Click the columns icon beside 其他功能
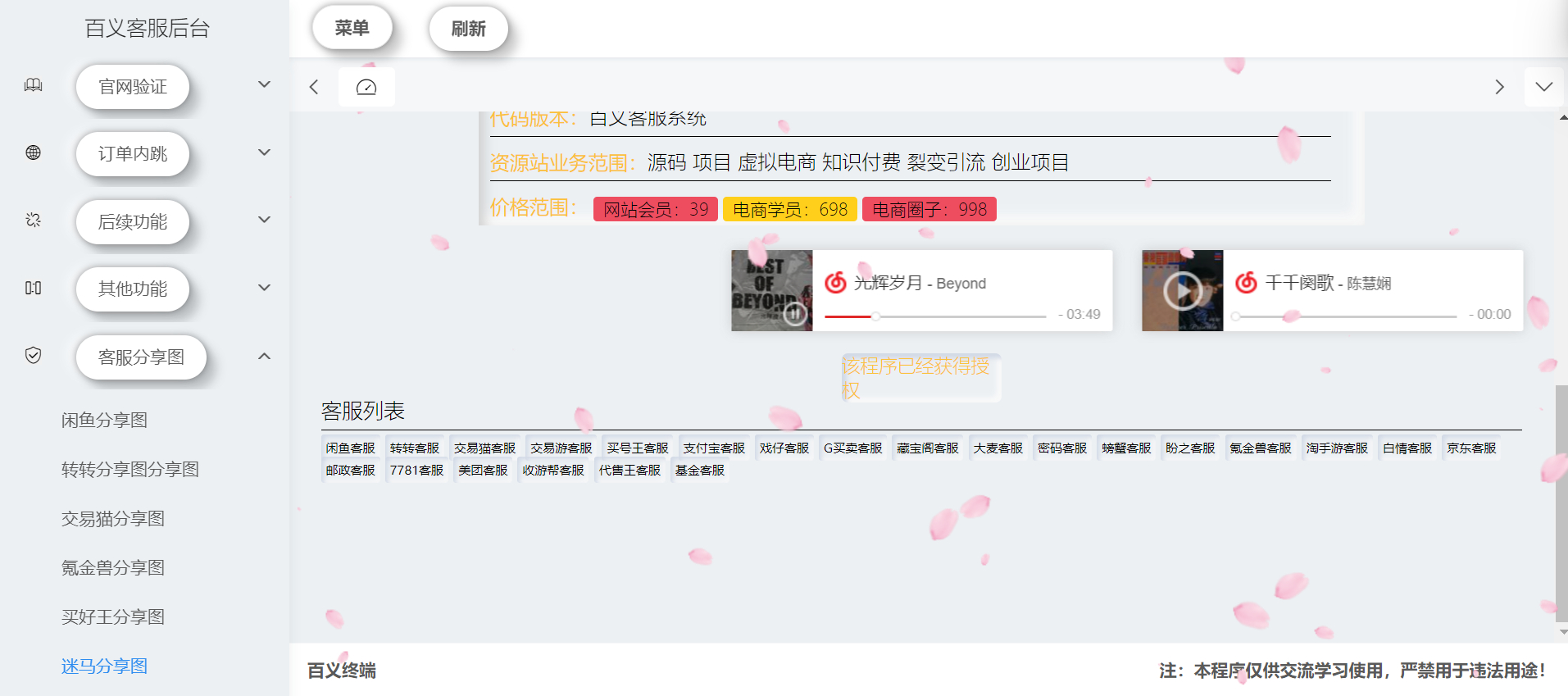The height and width of the screenshot is (696, 1568). 33,288
